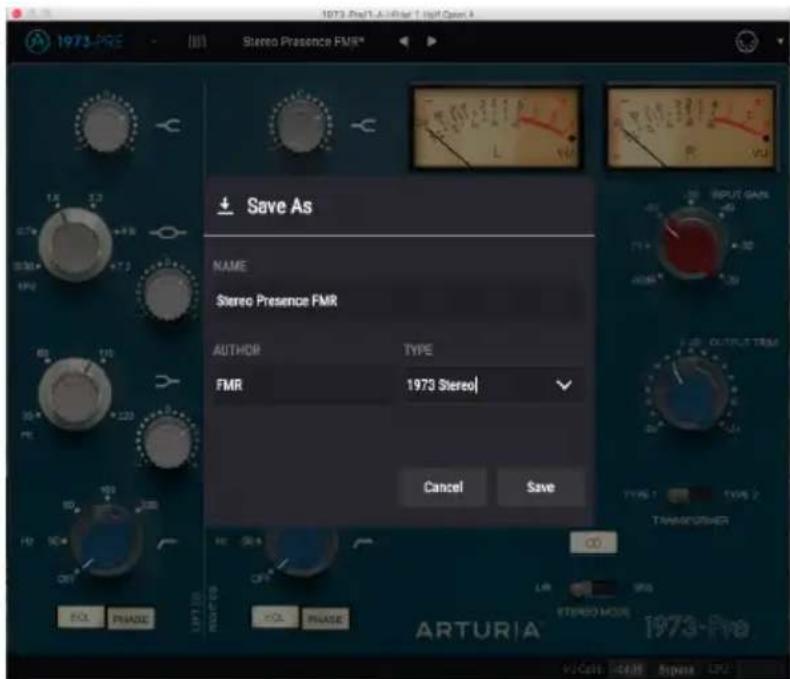Click the left channel mid frequency selector knob
This screenshot has width=790, height=679.
tap(76, 244)
